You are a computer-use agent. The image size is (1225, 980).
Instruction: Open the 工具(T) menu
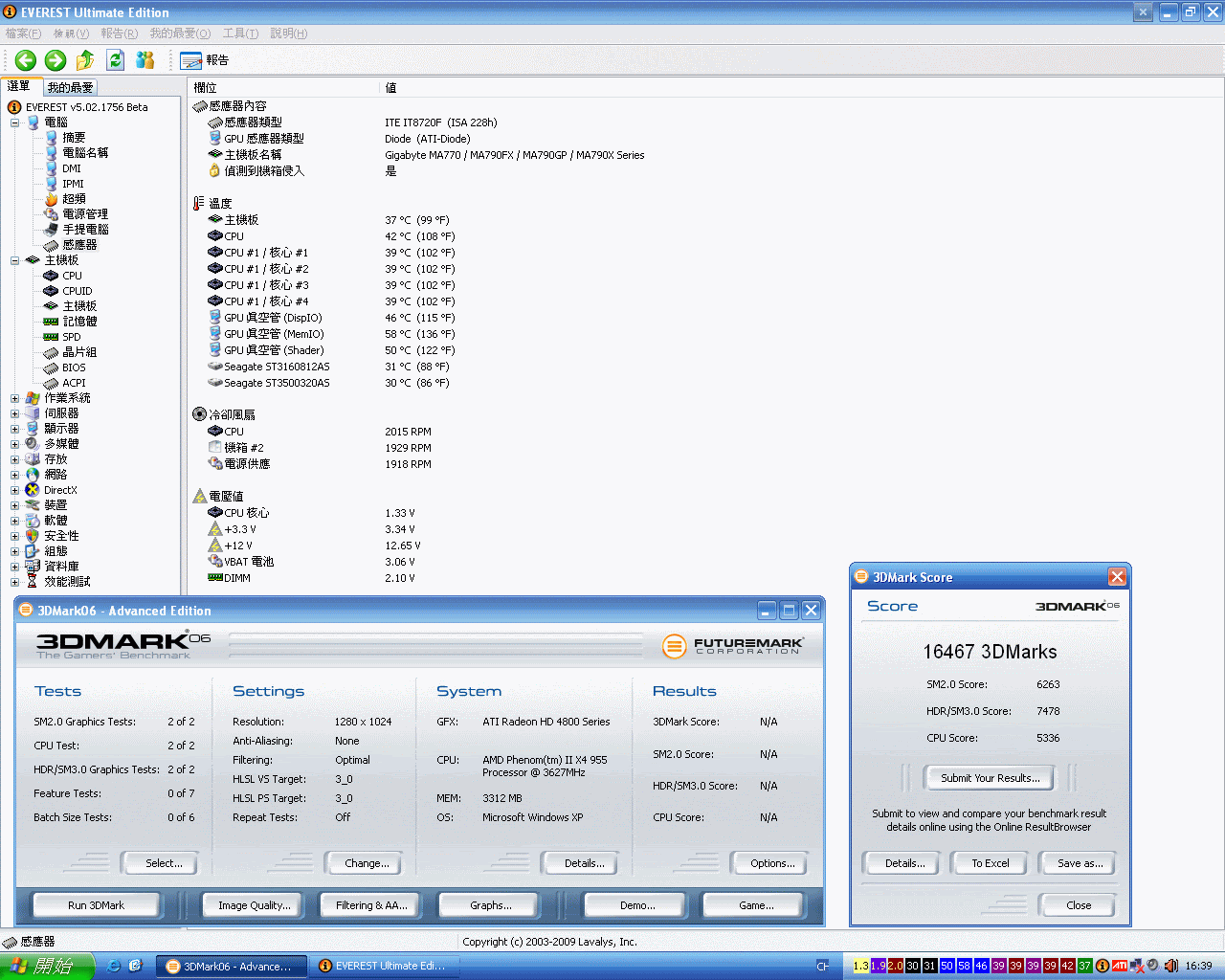tap(240, 33)
